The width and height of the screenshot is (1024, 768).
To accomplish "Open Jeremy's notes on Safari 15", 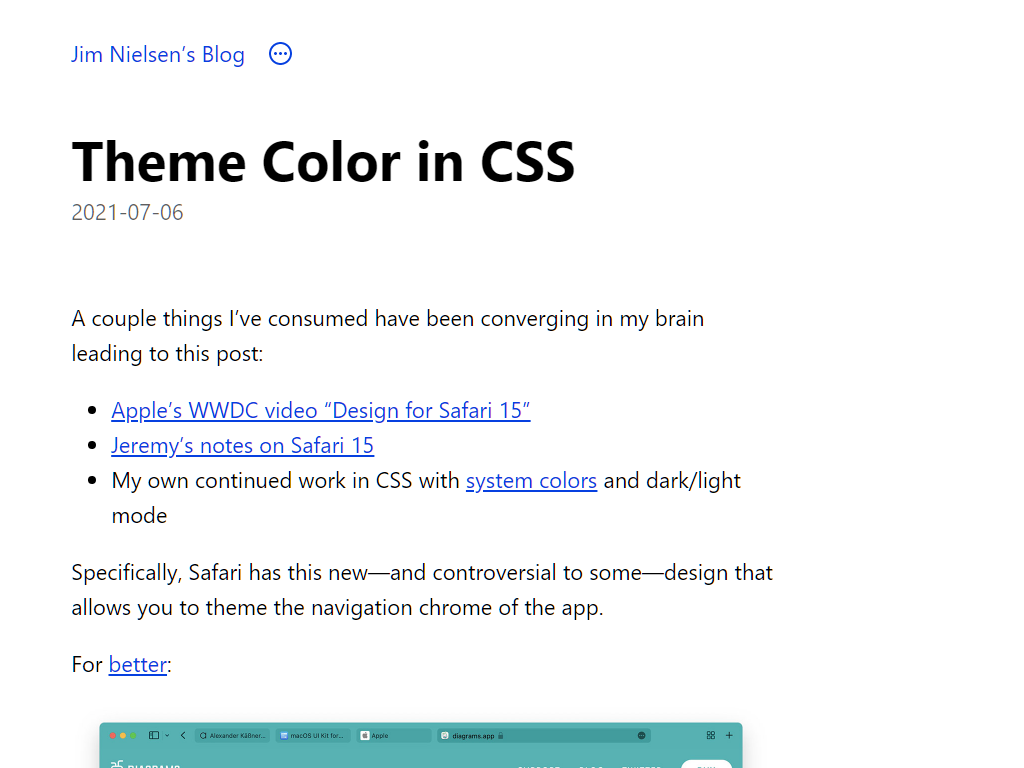I will (x=242, y=446).
